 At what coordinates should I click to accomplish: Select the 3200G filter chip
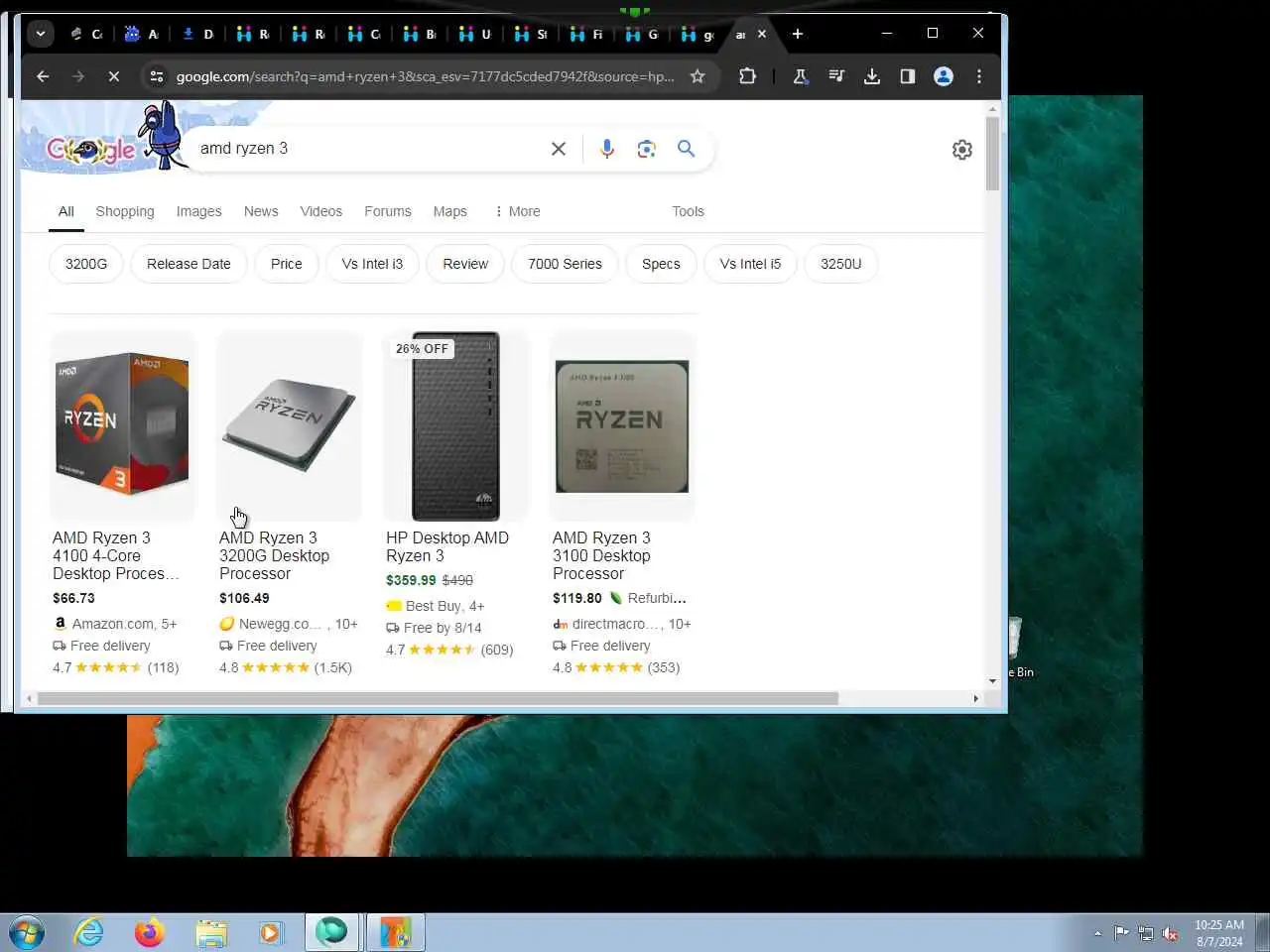click(x=86, y=264)
